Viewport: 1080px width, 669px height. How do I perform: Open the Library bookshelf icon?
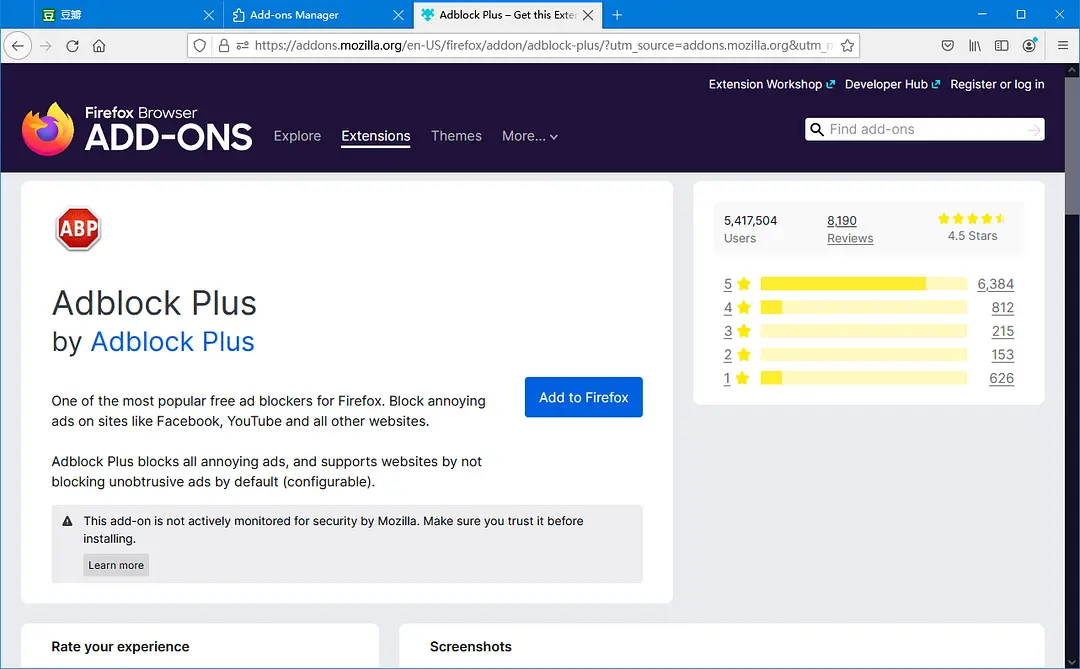[975, 46]
